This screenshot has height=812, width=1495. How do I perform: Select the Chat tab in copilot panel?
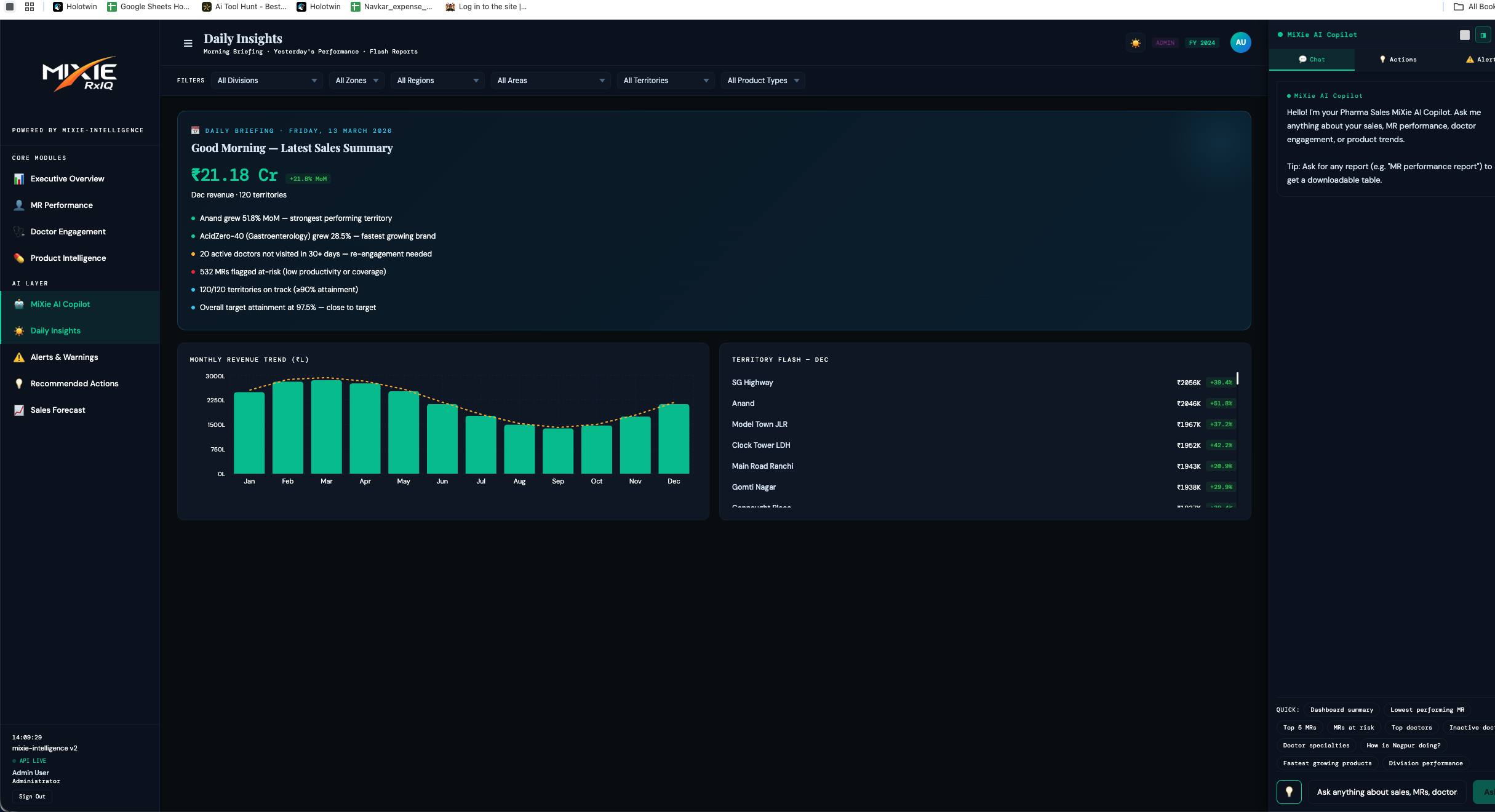(x=1312, y=59)
